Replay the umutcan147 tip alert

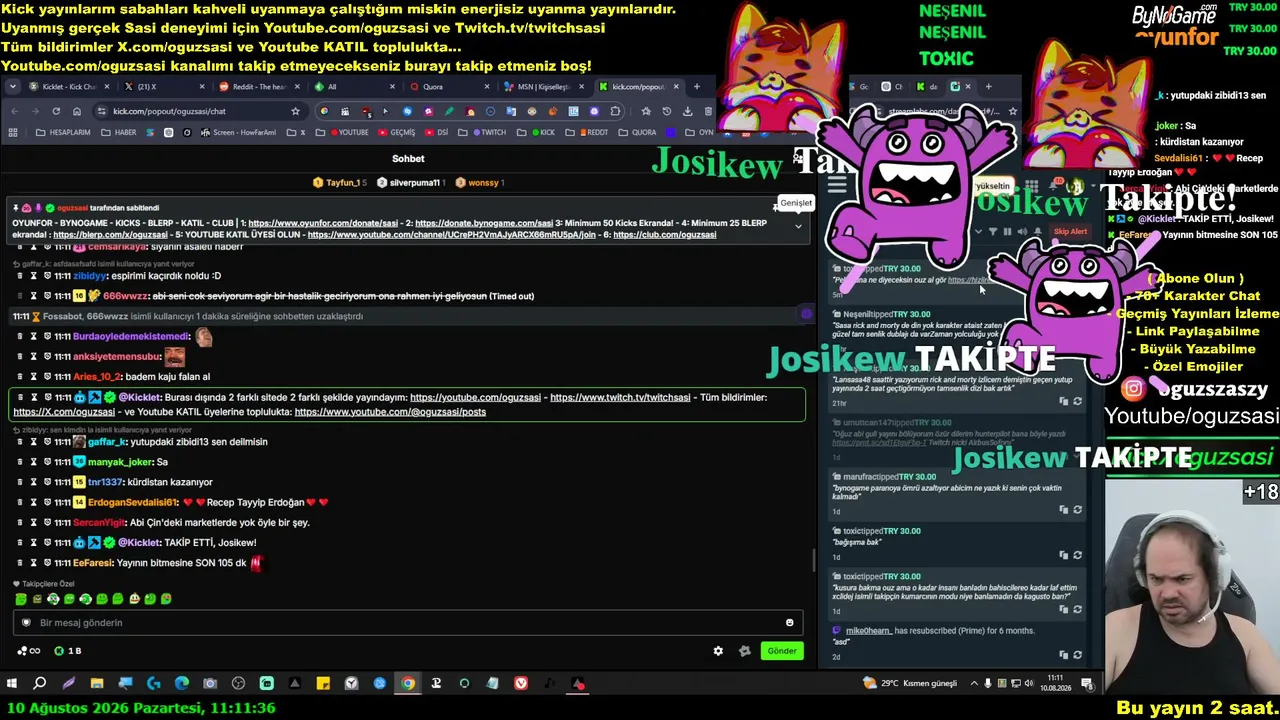click(1077, 455)
